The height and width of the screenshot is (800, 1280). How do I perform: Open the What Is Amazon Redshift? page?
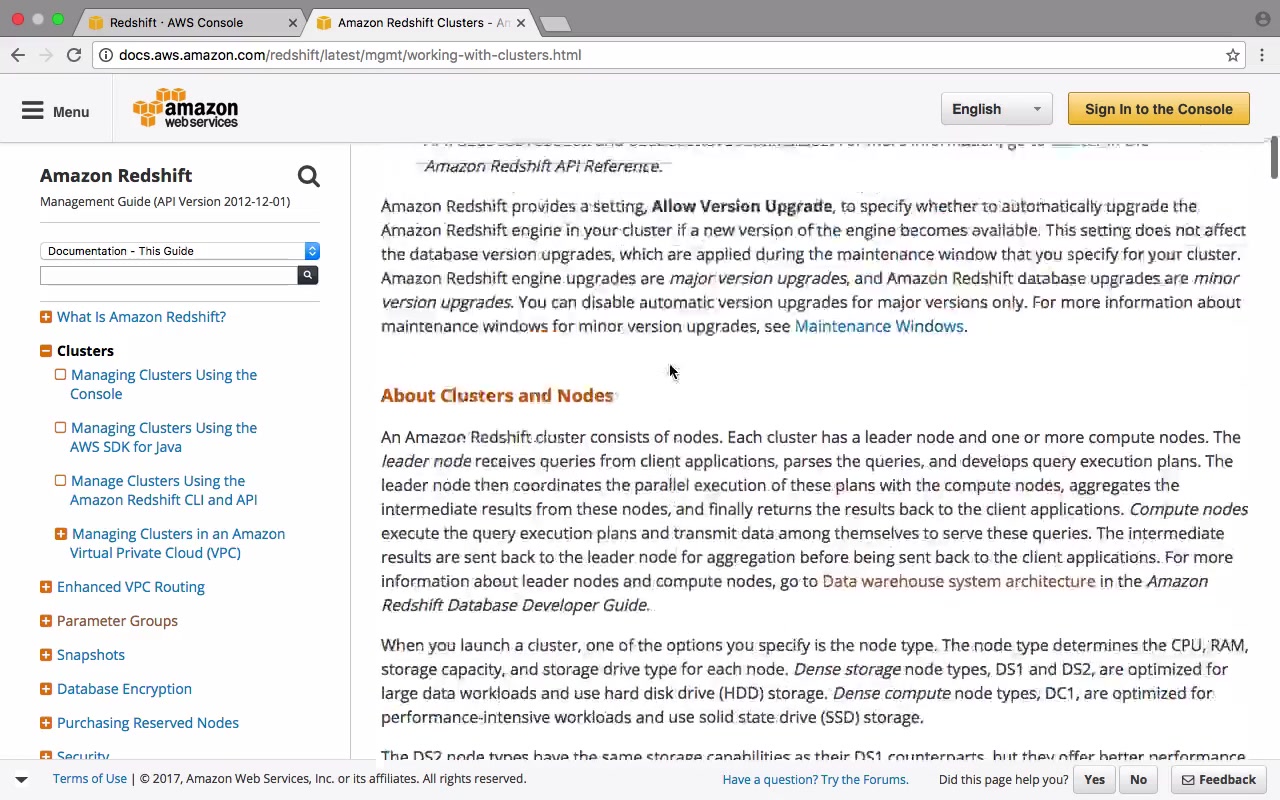pyautogui.click(x=141, y=317)
